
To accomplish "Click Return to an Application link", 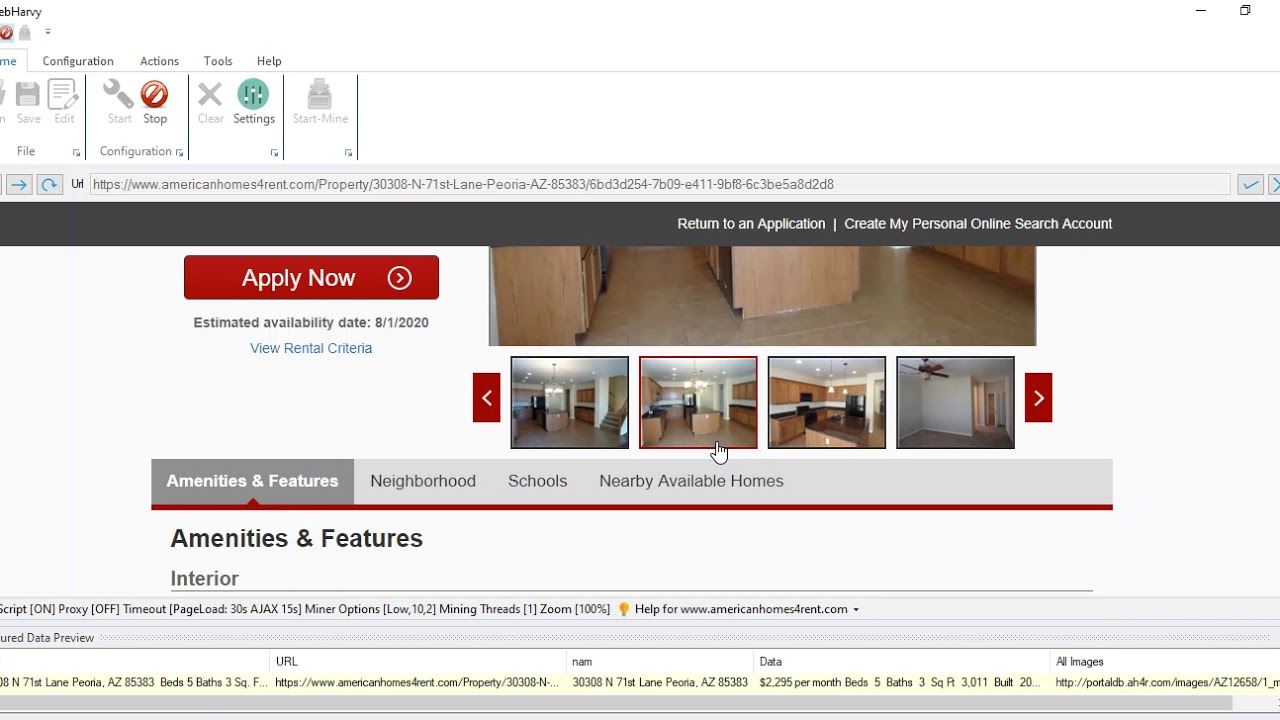I will 751,224.
